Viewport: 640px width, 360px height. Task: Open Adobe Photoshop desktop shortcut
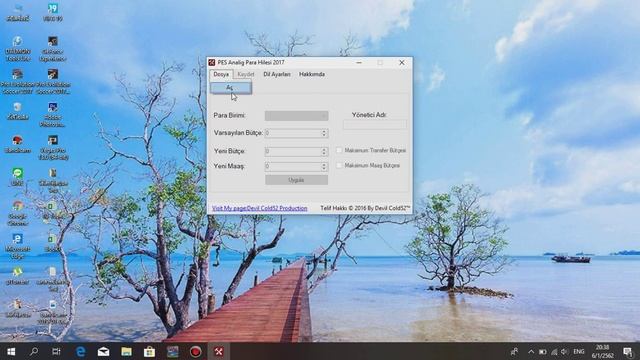[x=52, y=115]
